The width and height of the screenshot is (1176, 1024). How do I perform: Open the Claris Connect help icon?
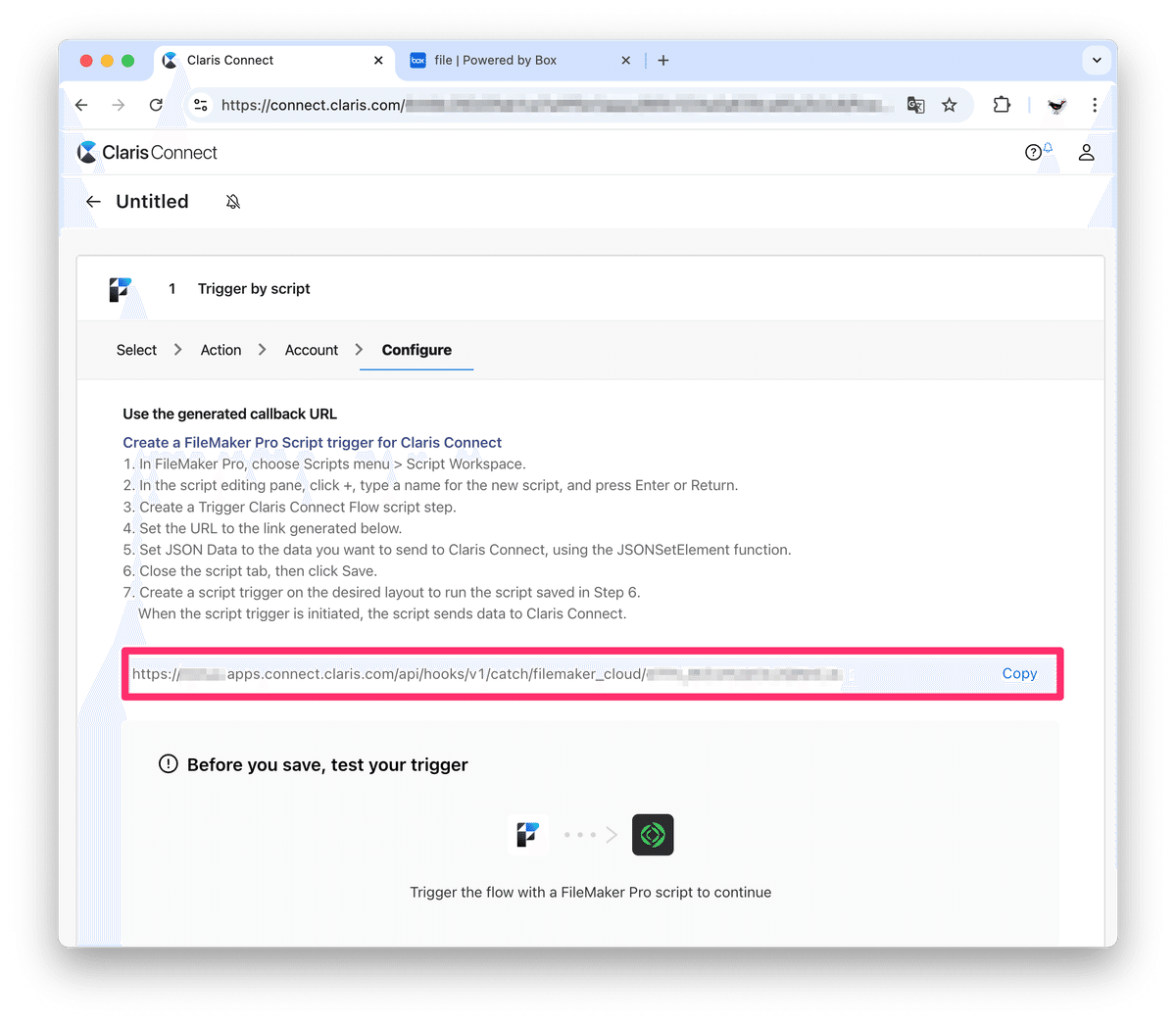click(1033, 152)
